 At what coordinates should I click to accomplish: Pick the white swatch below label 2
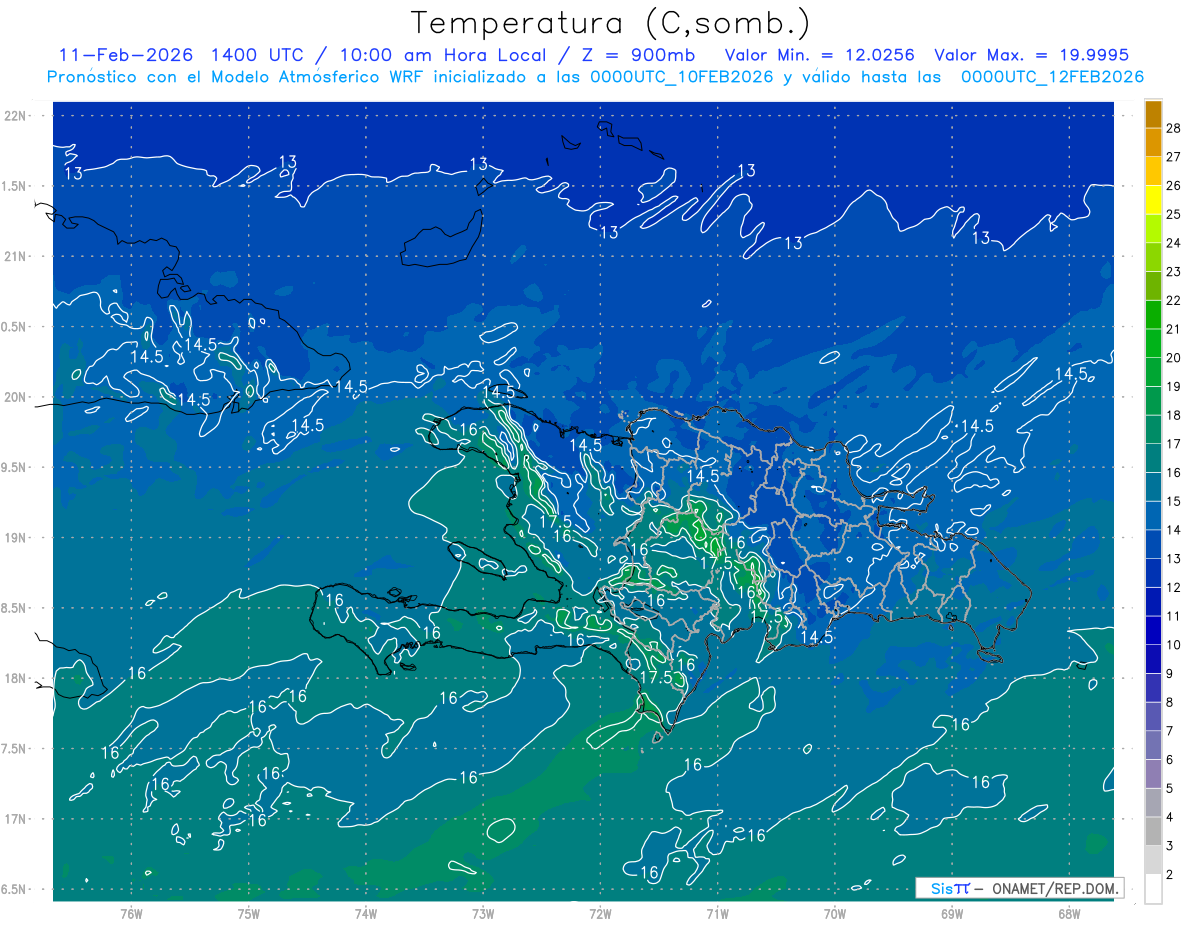tap(1153, 889)
